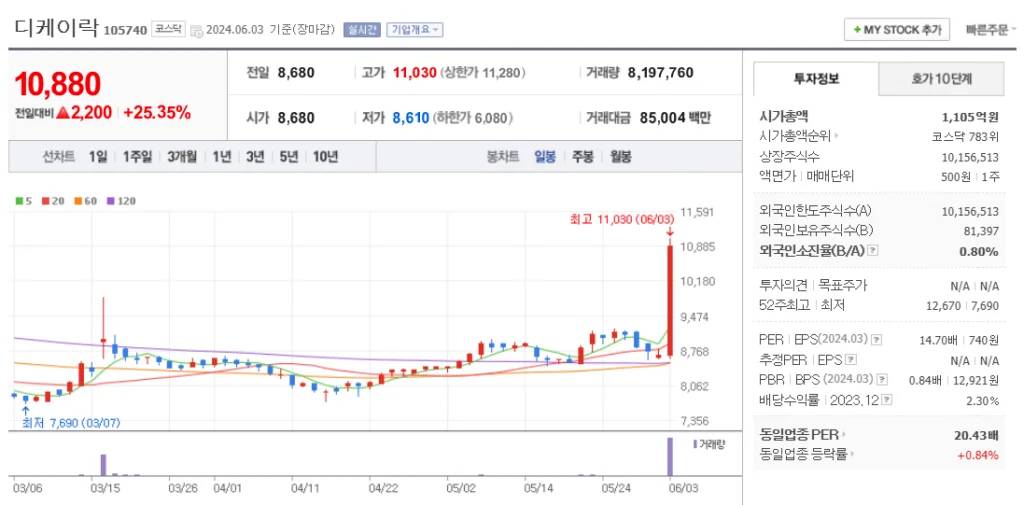Click the 0.84배 PBR value
Viewport: 1024px width, 505px height.
(925, 380)
